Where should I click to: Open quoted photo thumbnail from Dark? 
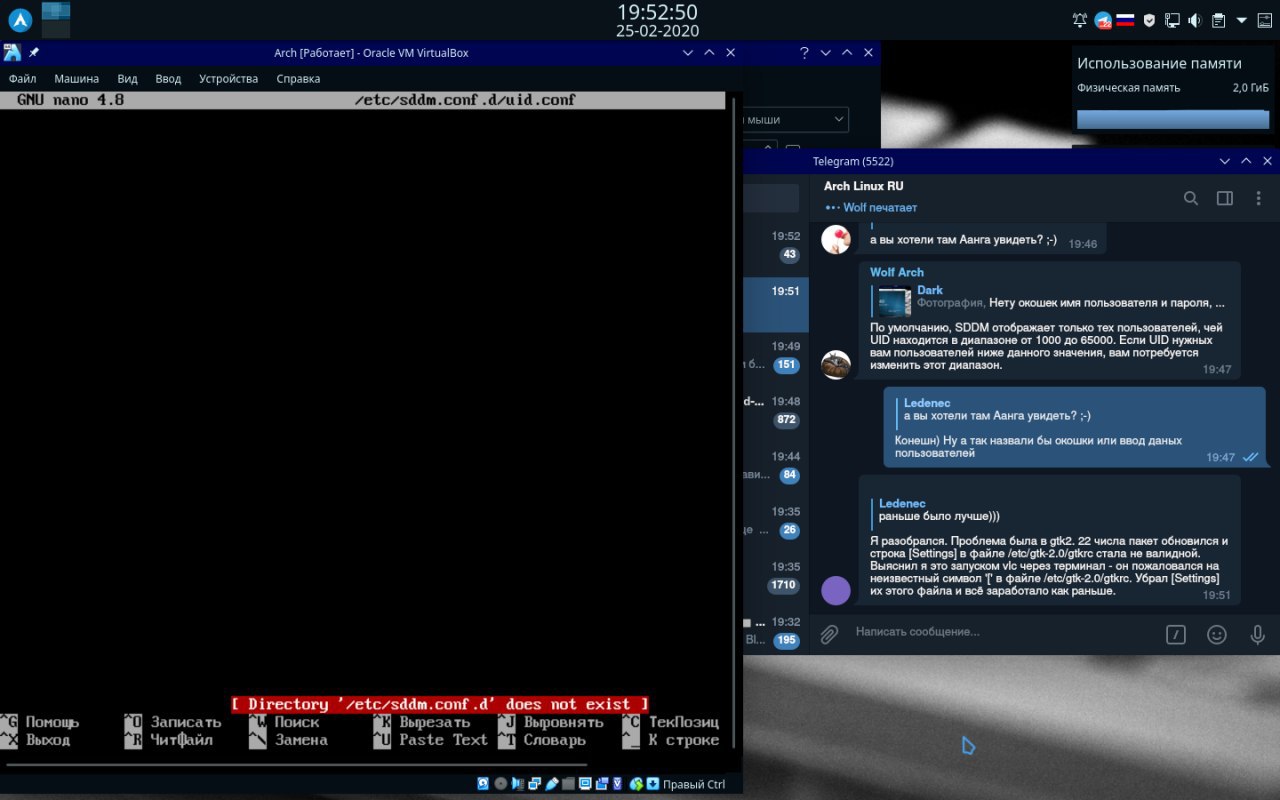(x=894, y=300)
